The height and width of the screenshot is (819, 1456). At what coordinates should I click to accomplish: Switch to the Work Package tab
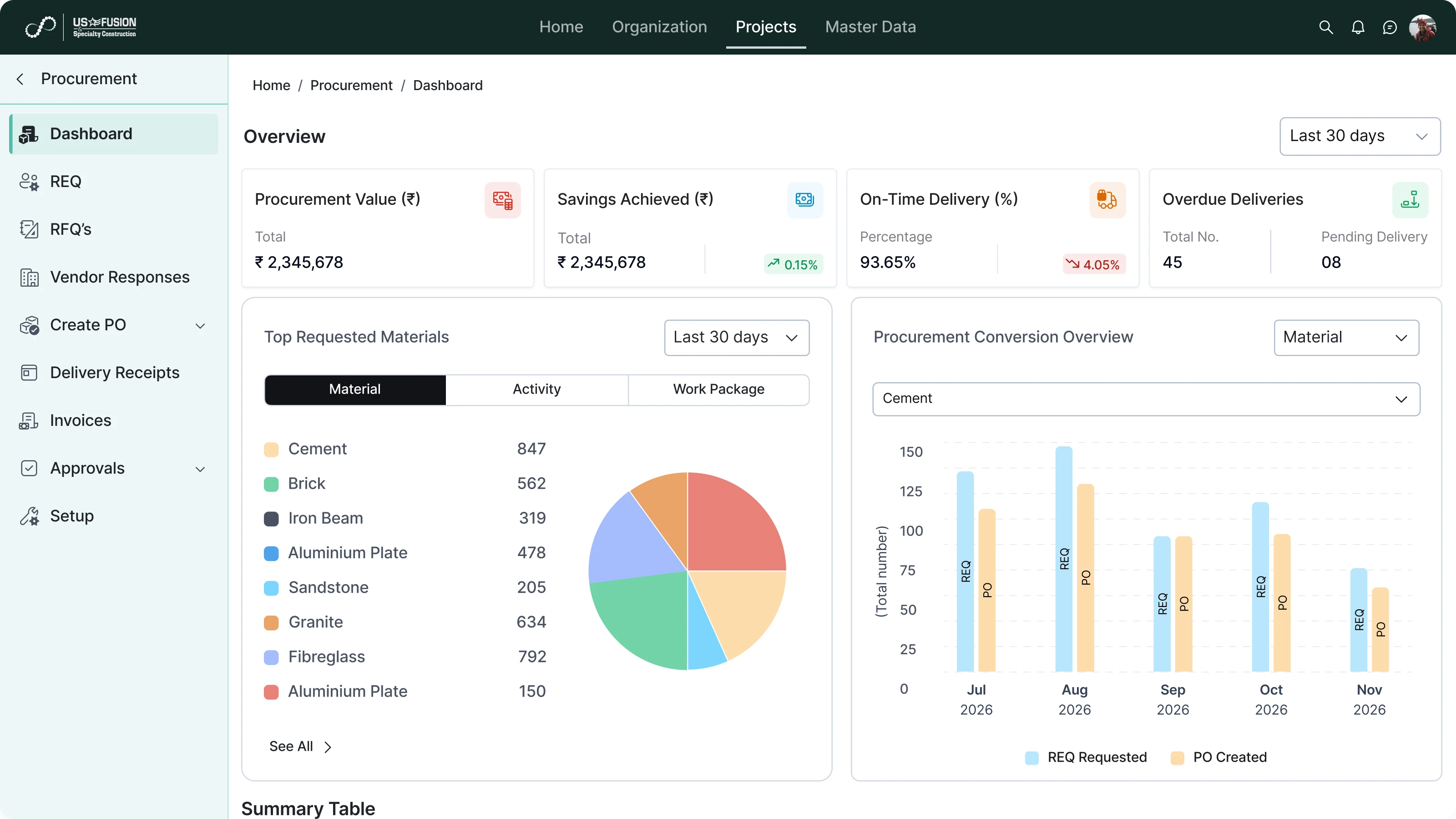[x=718, y=389]
